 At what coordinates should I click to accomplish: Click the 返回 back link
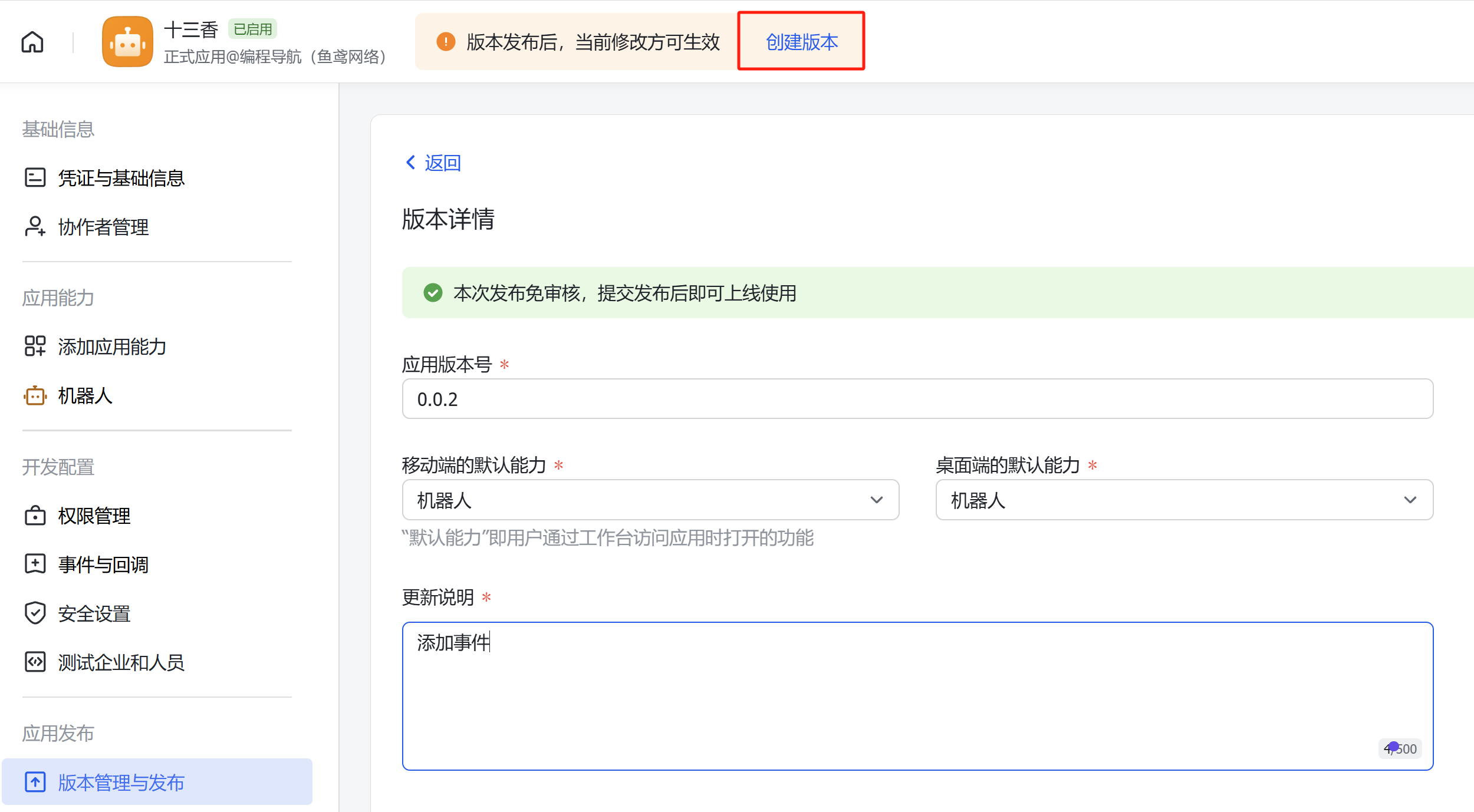tap(442, 163)
